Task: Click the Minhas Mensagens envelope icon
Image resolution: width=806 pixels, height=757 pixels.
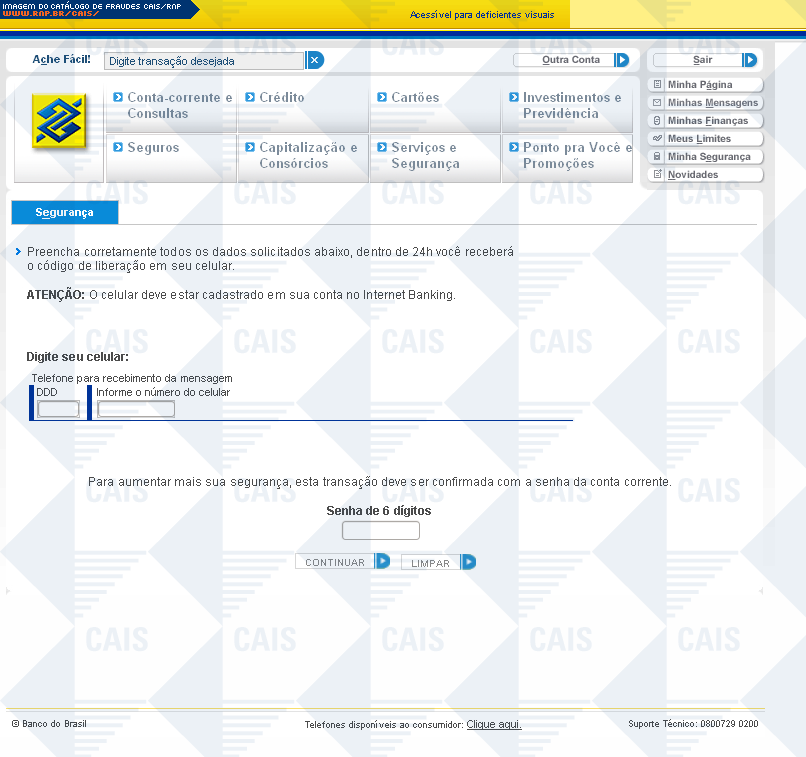Action: [657, 103]
